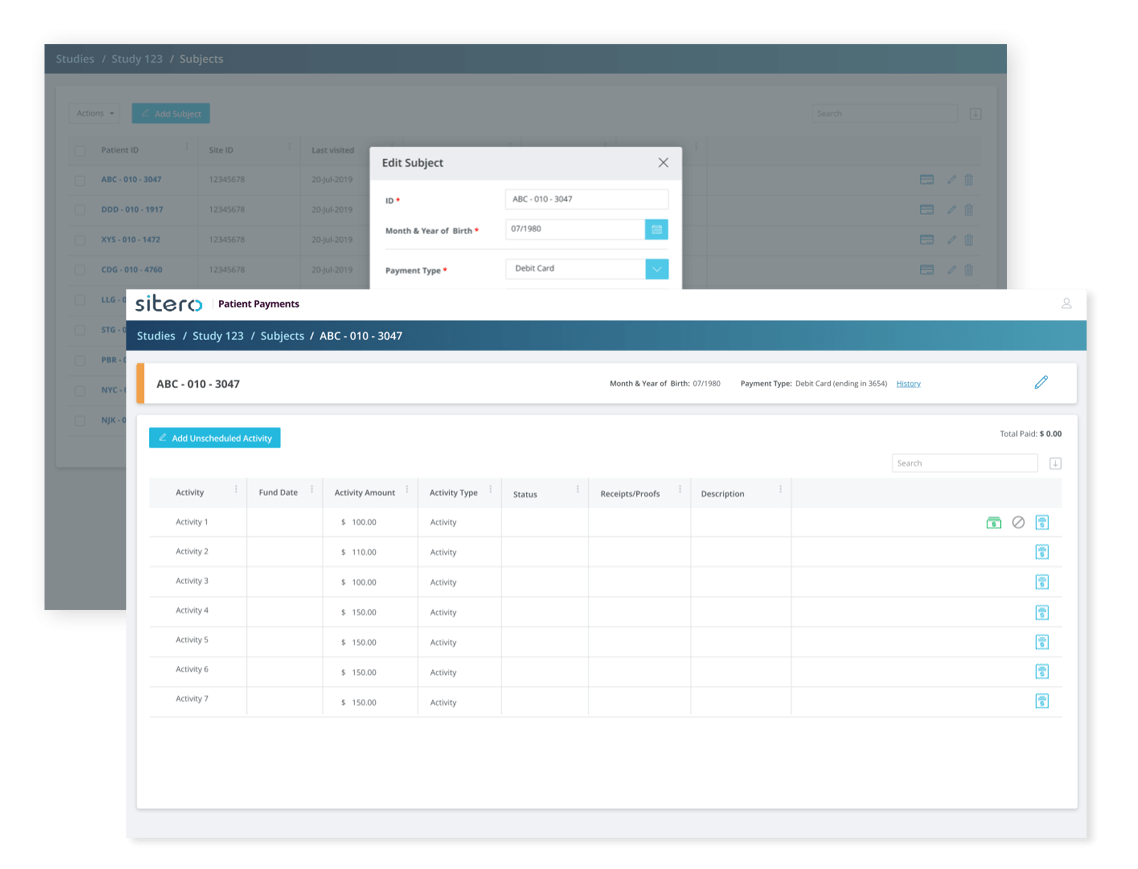Tick the checkbox for patient DDD - 010 - 1917
The width and height of the screenshot is (1138, 869).
80,210
